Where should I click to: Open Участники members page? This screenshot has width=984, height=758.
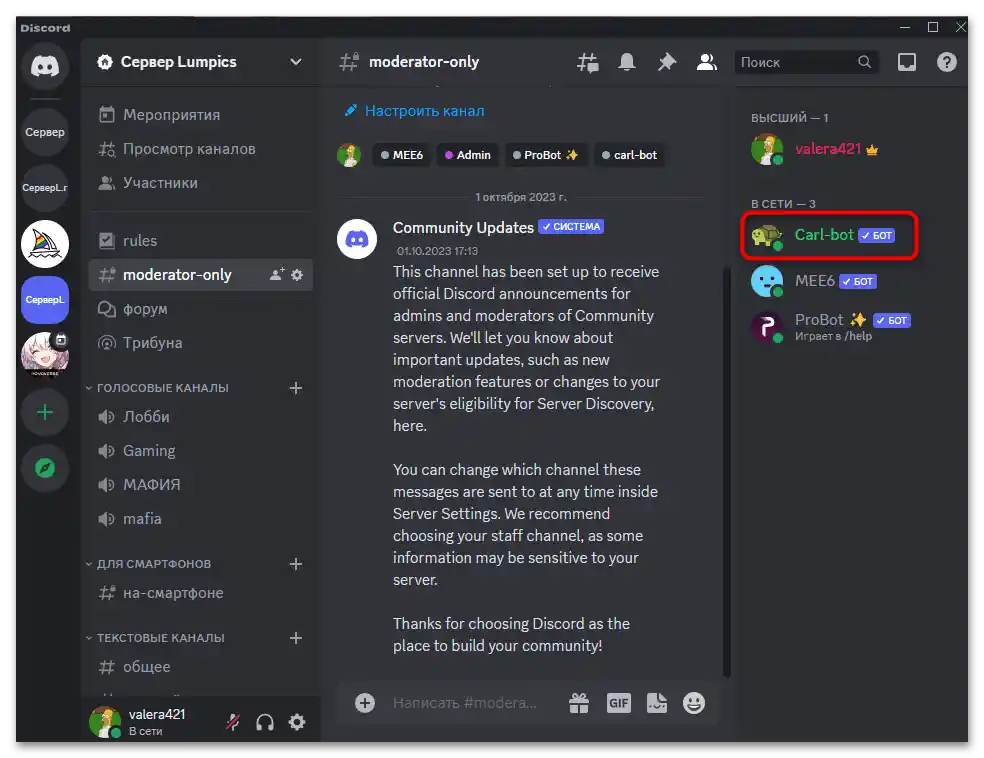pos(201,183)
